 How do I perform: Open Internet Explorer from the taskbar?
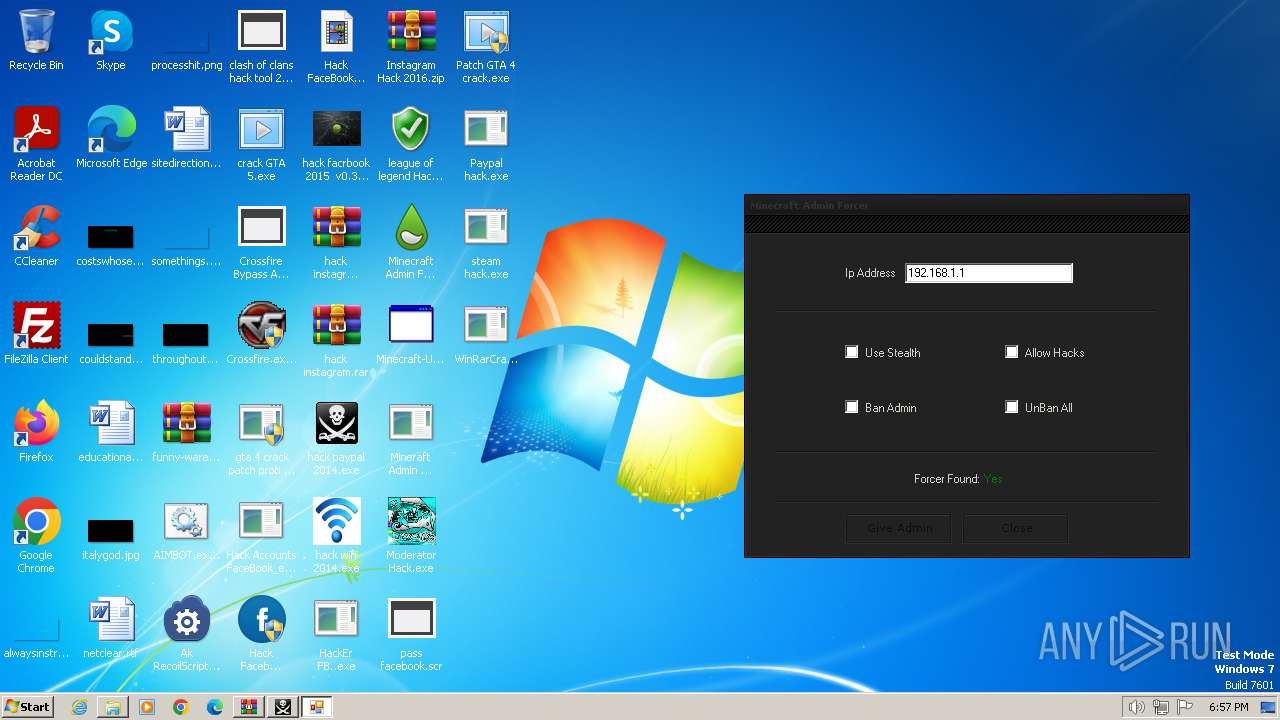[80, 707]
